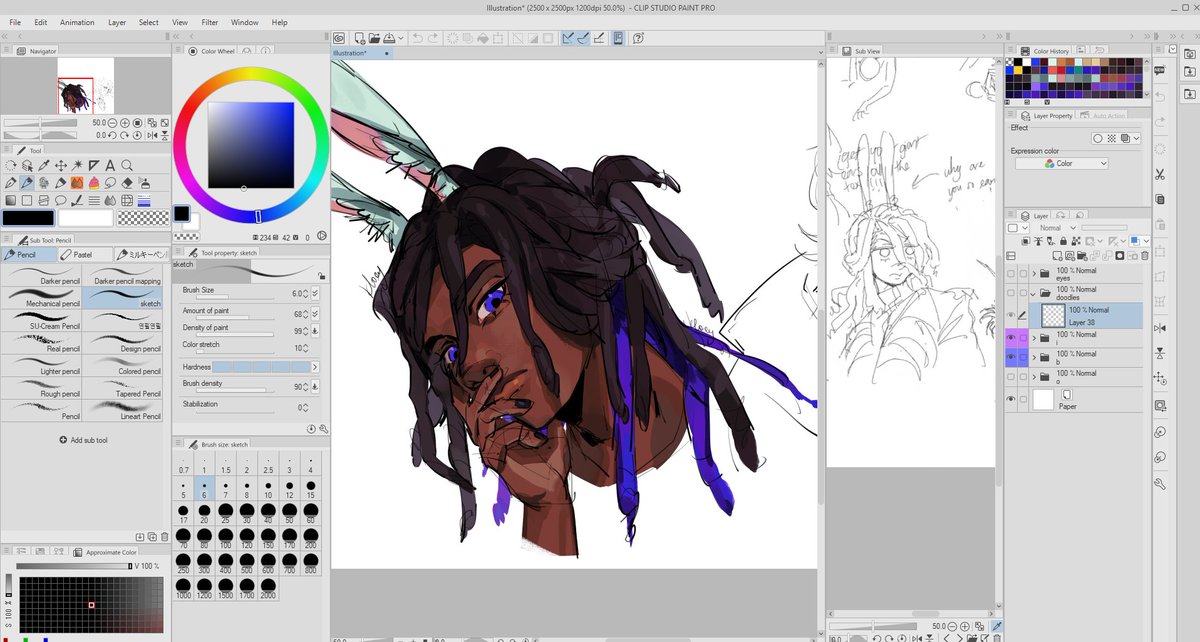Viewport: 1200px width, 642px height.
Task: Toggle Snap to Ruler in command bar
Action: tap(567, 38)
